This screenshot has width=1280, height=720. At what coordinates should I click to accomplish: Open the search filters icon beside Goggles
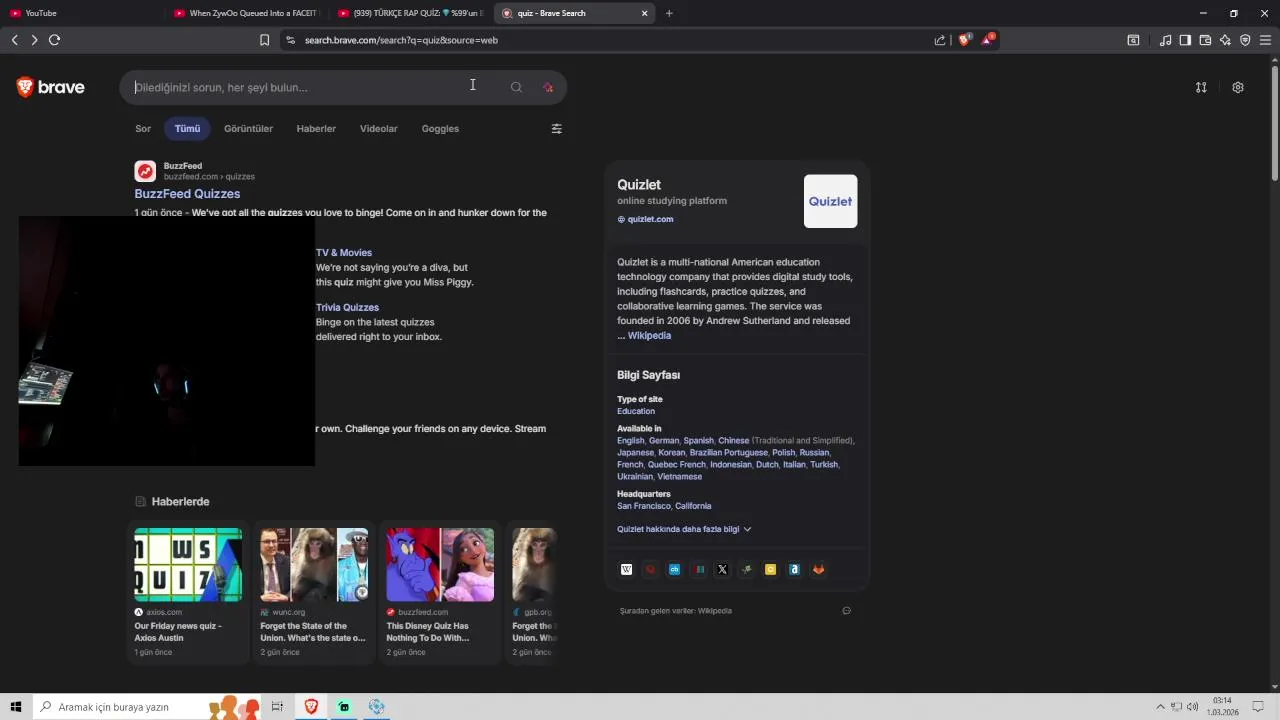pos(557,128)
